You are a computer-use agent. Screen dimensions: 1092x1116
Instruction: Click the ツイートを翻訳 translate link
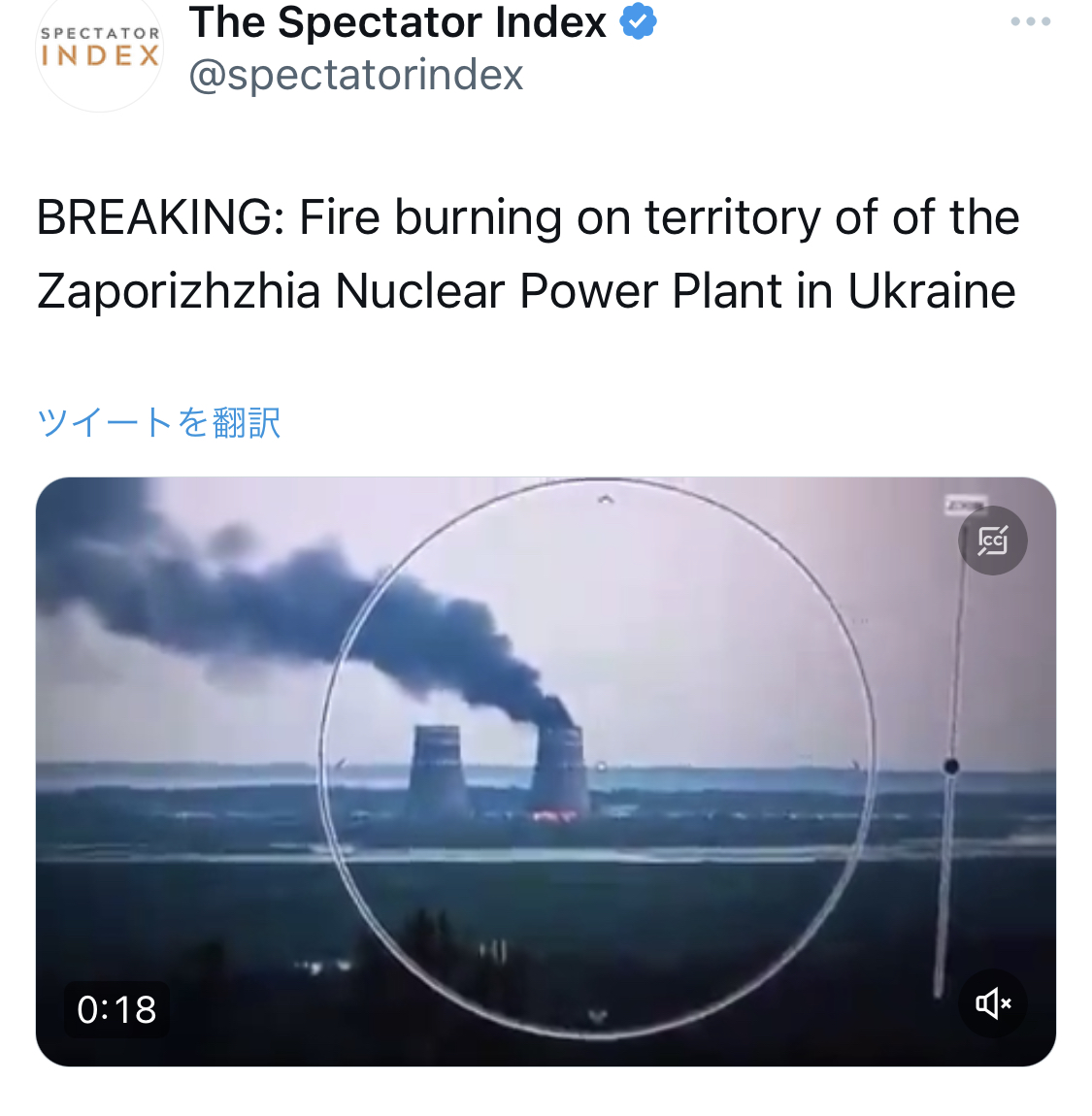pyautogui.click(x=159, y=422)
